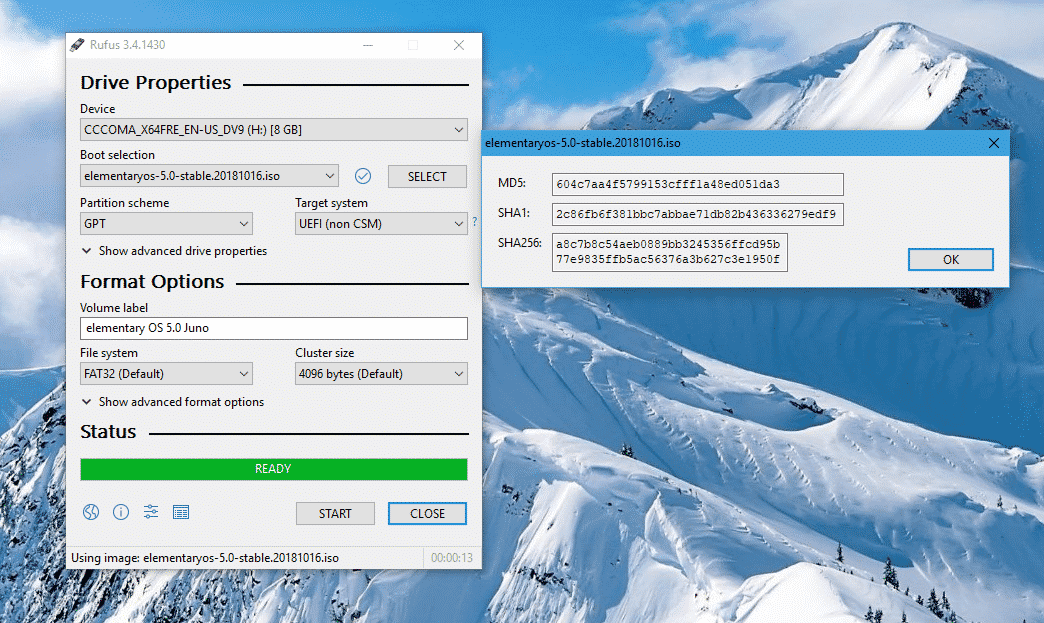Open the Rufus settings sliders icon

pos(151,512)
